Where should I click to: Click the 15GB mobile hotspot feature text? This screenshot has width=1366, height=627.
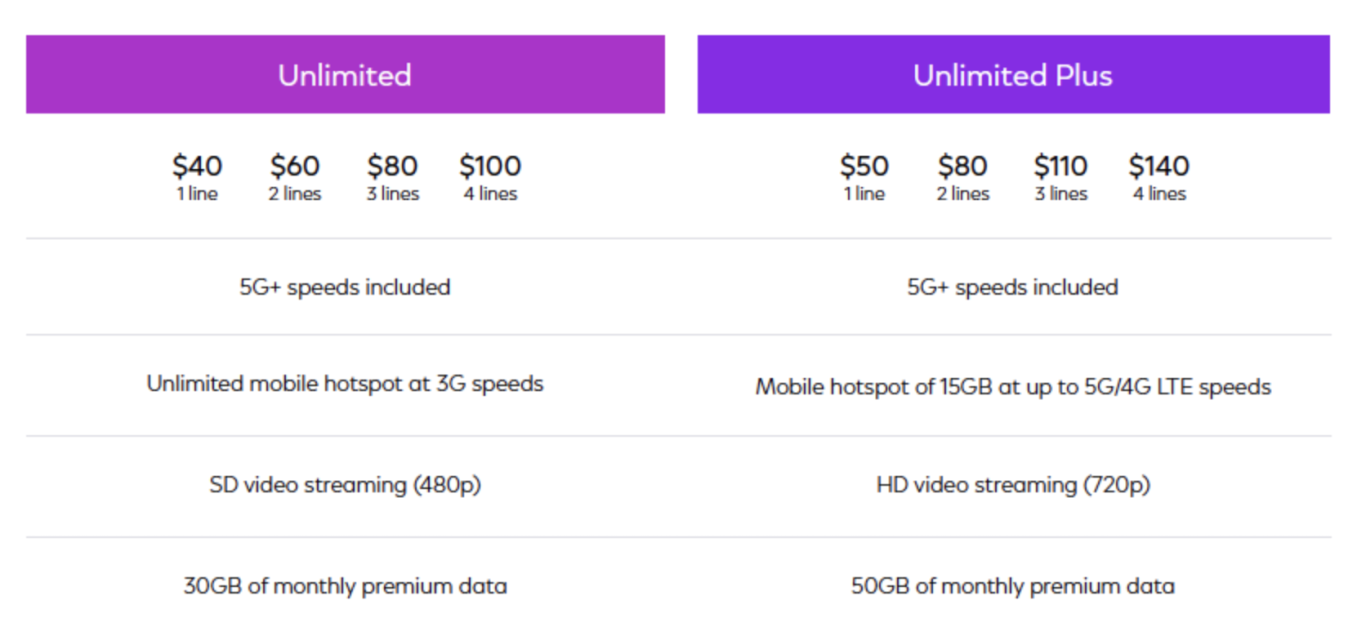1013,387
